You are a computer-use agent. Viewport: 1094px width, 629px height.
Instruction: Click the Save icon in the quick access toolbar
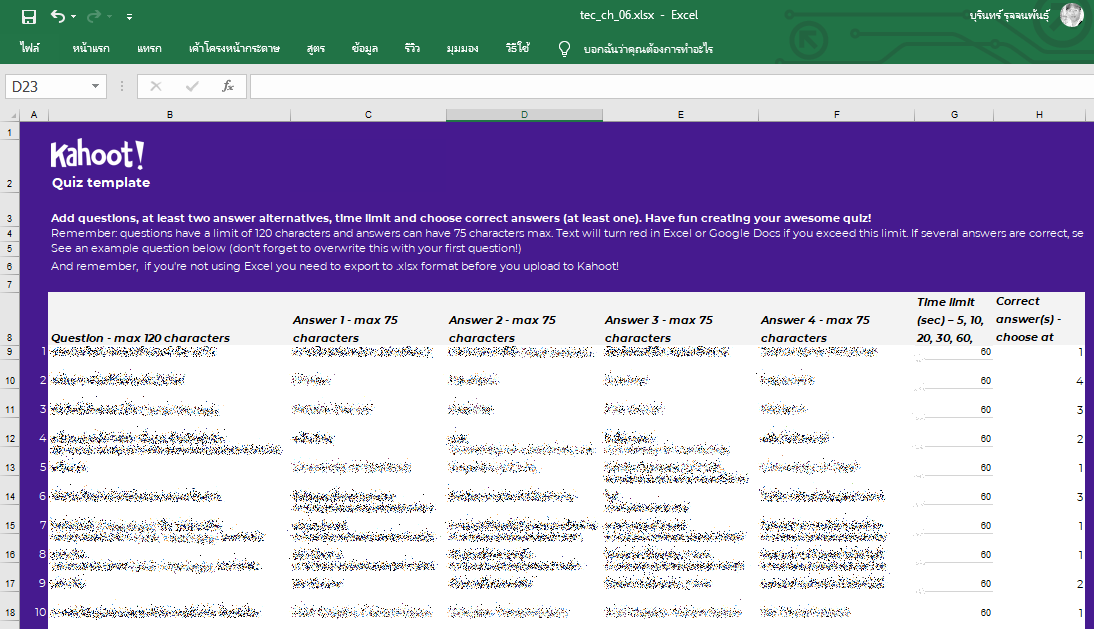[28, 16]
